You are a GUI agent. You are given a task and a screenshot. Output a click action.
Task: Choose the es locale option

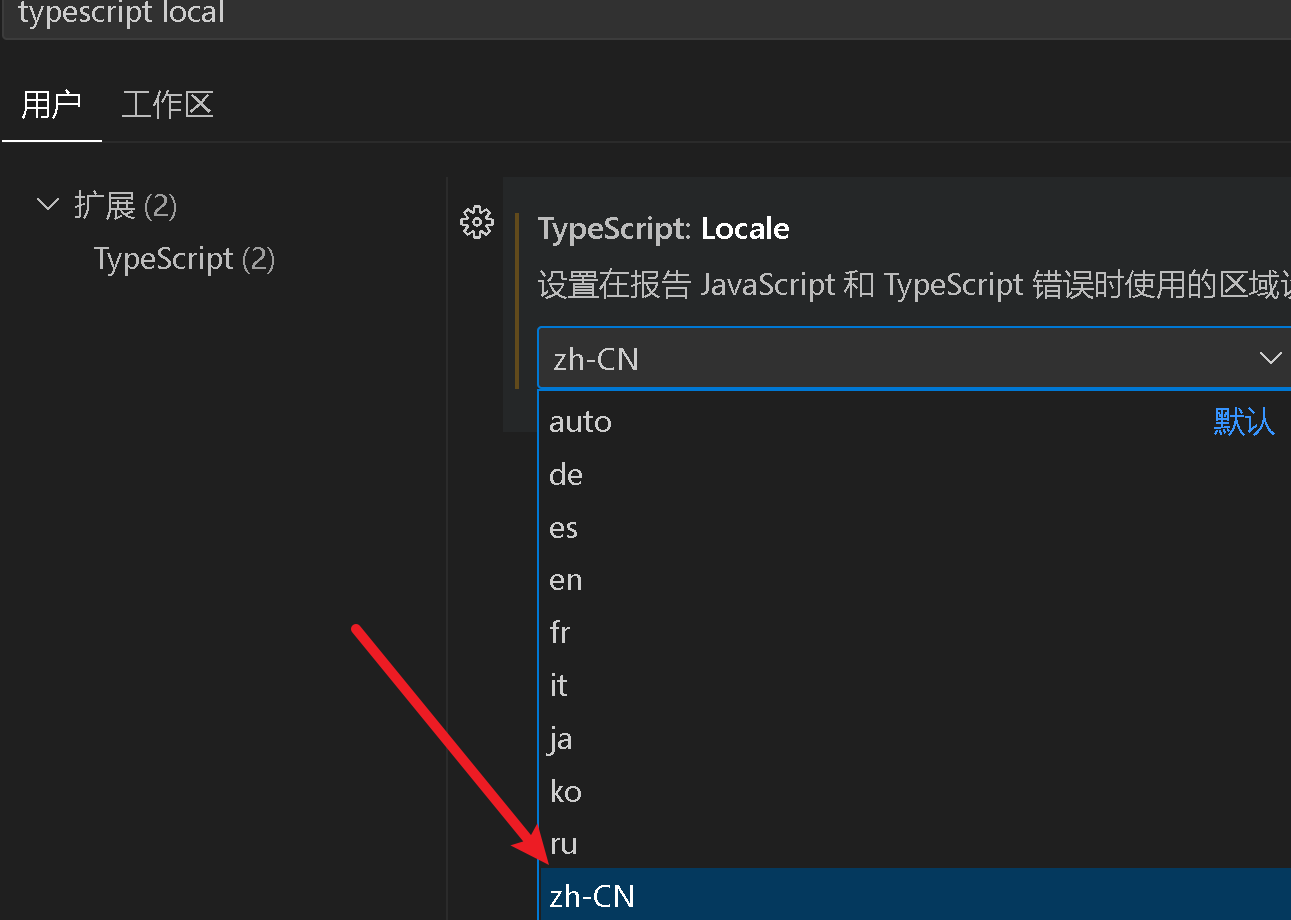click(x=914, y=527)
